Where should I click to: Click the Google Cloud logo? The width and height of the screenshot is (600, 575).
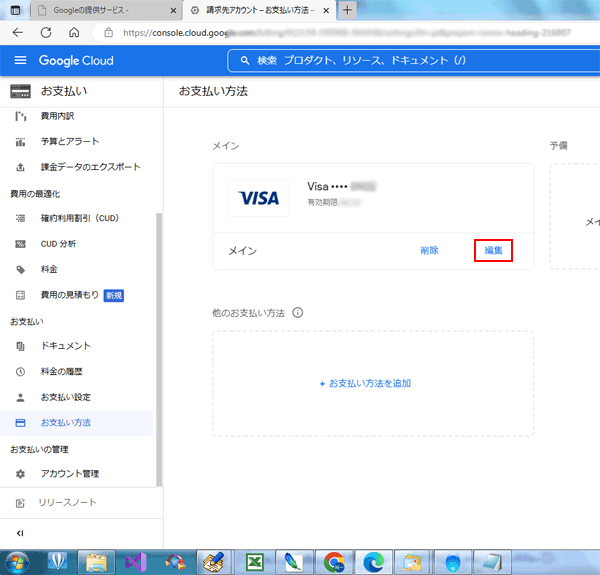(76, 60)
